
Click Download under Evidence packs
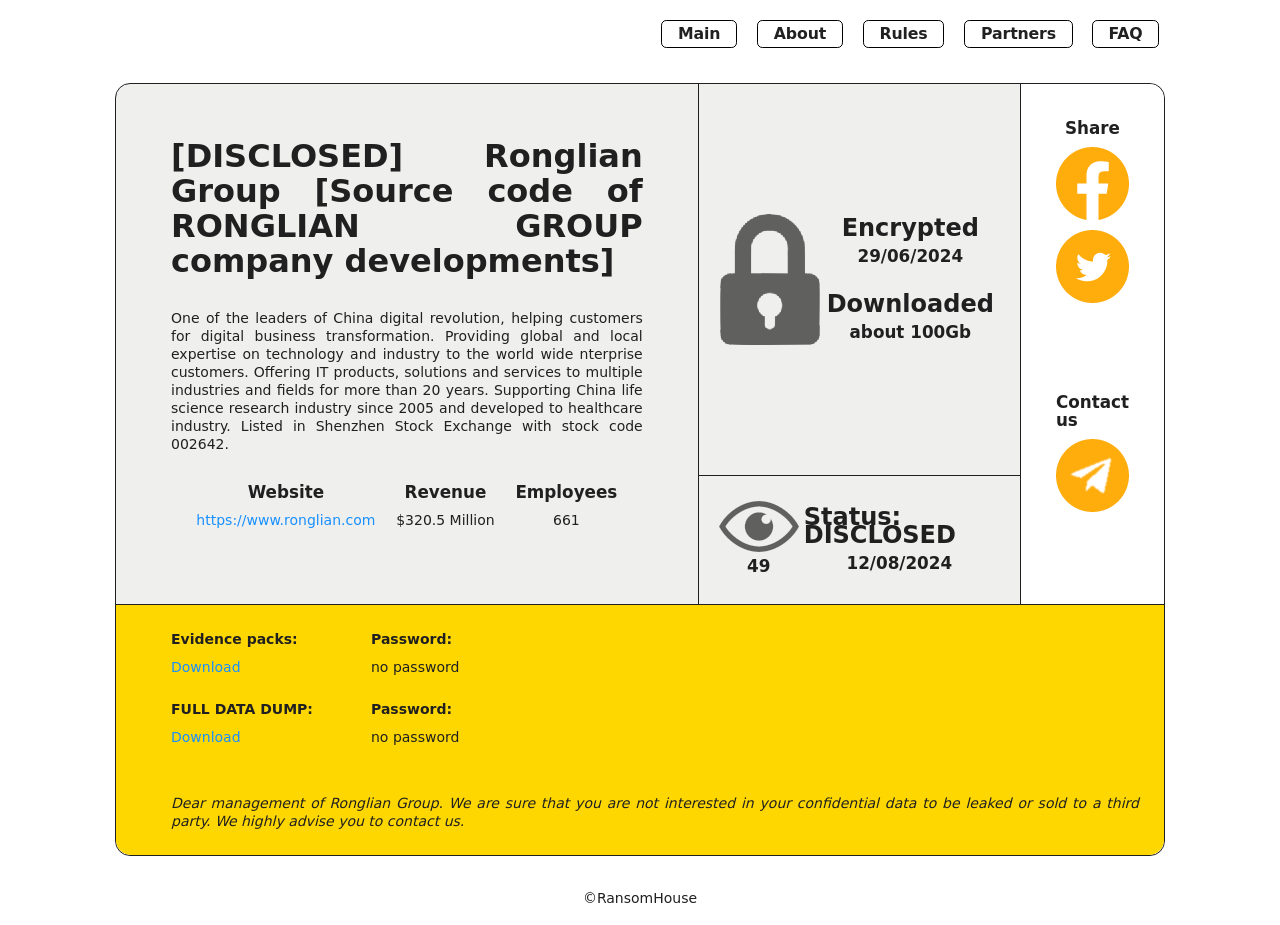click(205, 667)
